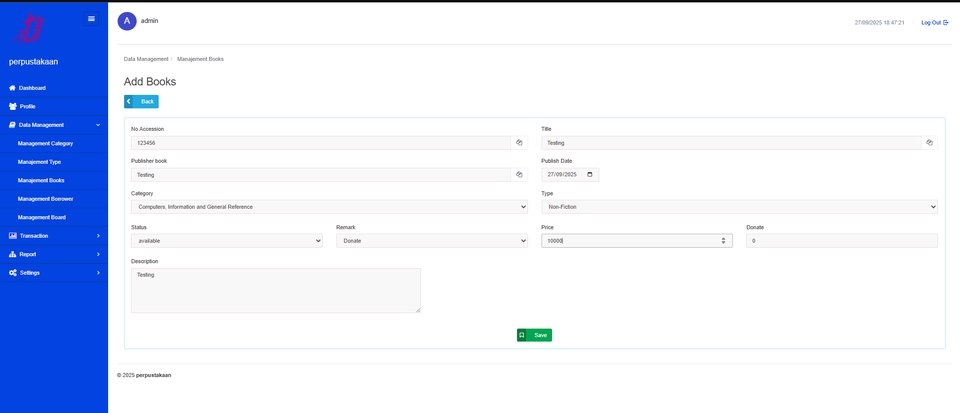Click the Log Out link
This screenshot has height=413, width=960.
click(x=934, y=22)
